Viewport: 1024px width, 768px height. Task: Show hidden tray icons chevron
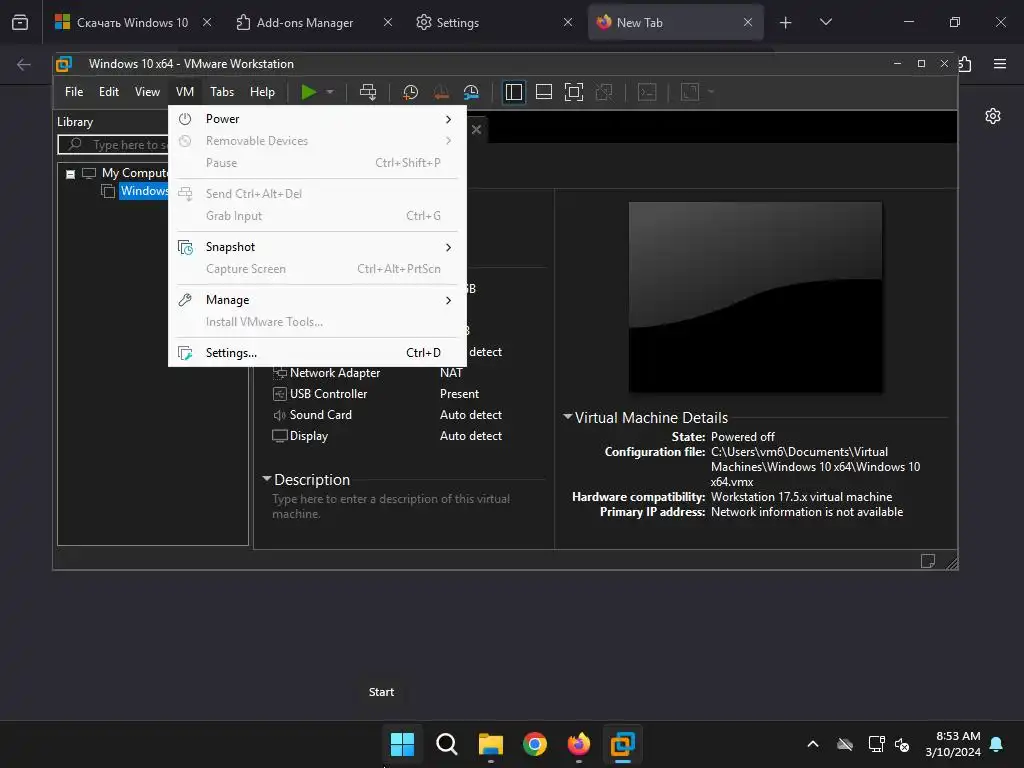click(813, 744)
